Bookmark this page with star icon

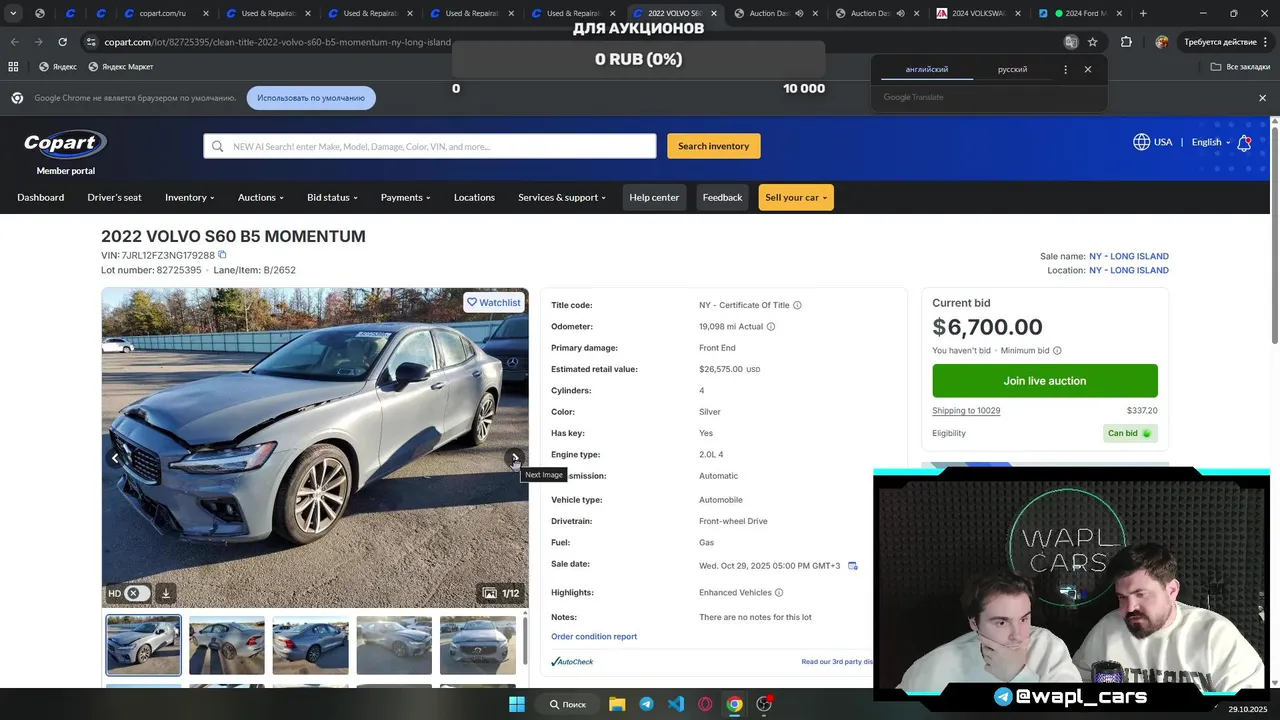coord(1092,42)
